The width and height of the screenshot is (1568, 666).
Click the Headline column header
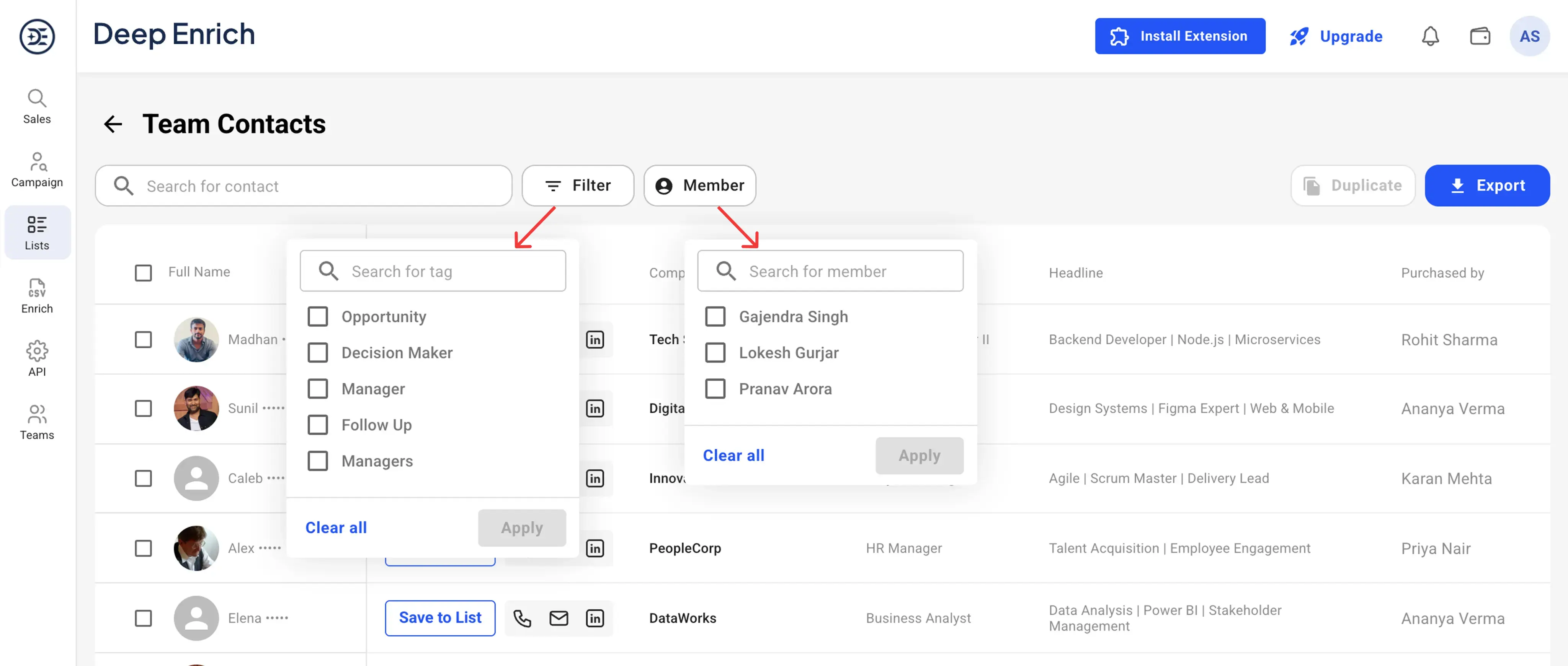[x=1076, y=272]
